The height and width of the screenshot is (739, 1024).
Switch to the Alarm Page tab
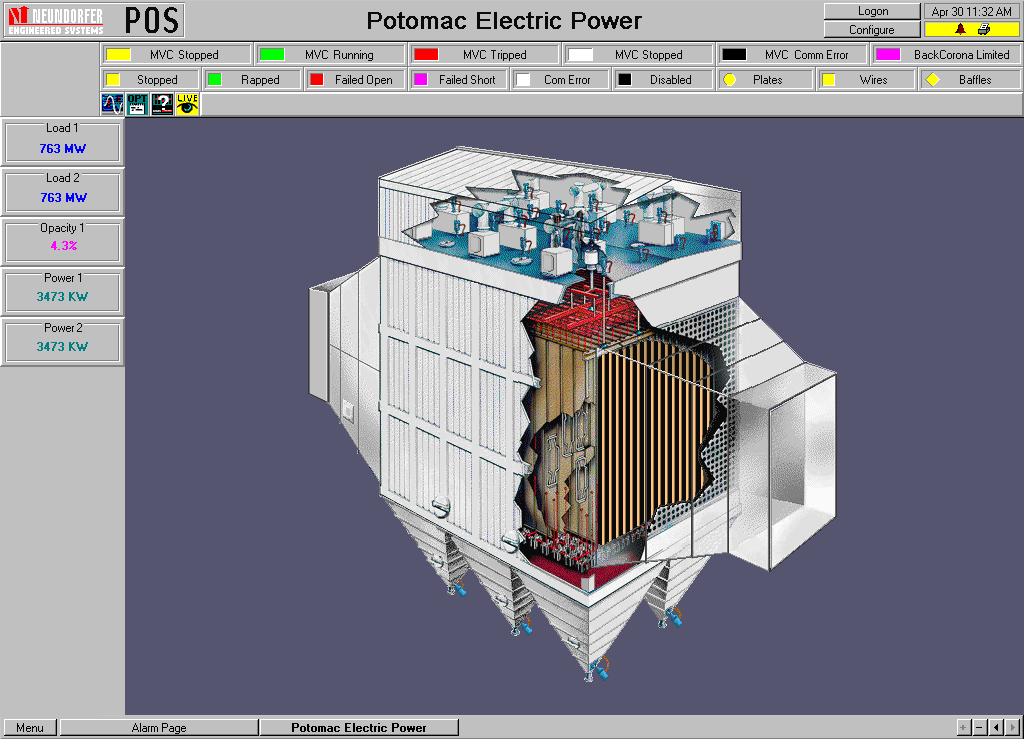(x=159, y=727)
